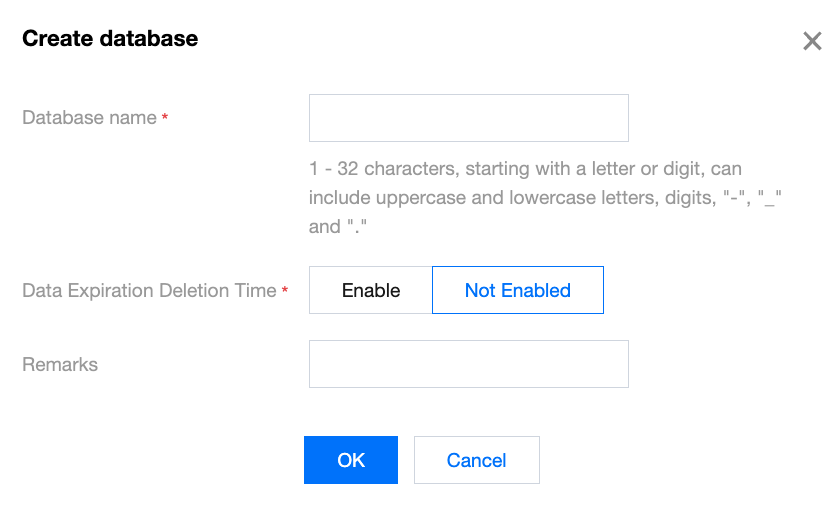Click the asterisk after Data Expiration Deletion Time
This screenshot has width=834, height=516.
point(285,292)
